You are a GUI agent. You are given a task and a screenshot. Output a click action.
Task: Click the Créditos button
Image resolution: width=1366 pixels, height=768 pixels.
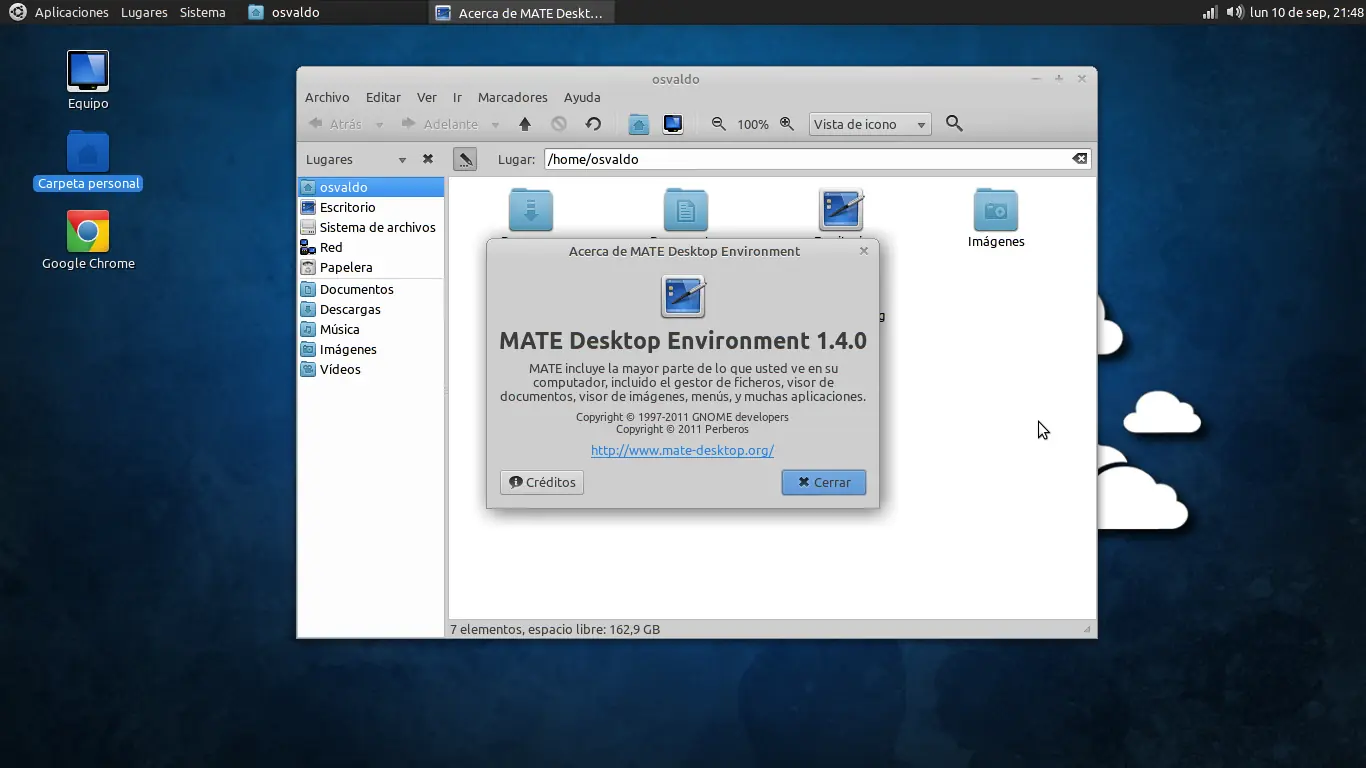pyautogui.click(x=542, y=482)
